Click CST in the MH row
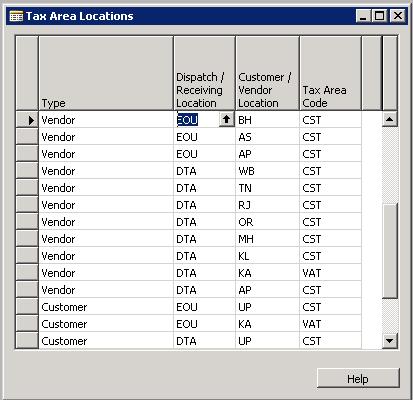Image resolution: width=413 pixels, height=400 pixels. 330,239
